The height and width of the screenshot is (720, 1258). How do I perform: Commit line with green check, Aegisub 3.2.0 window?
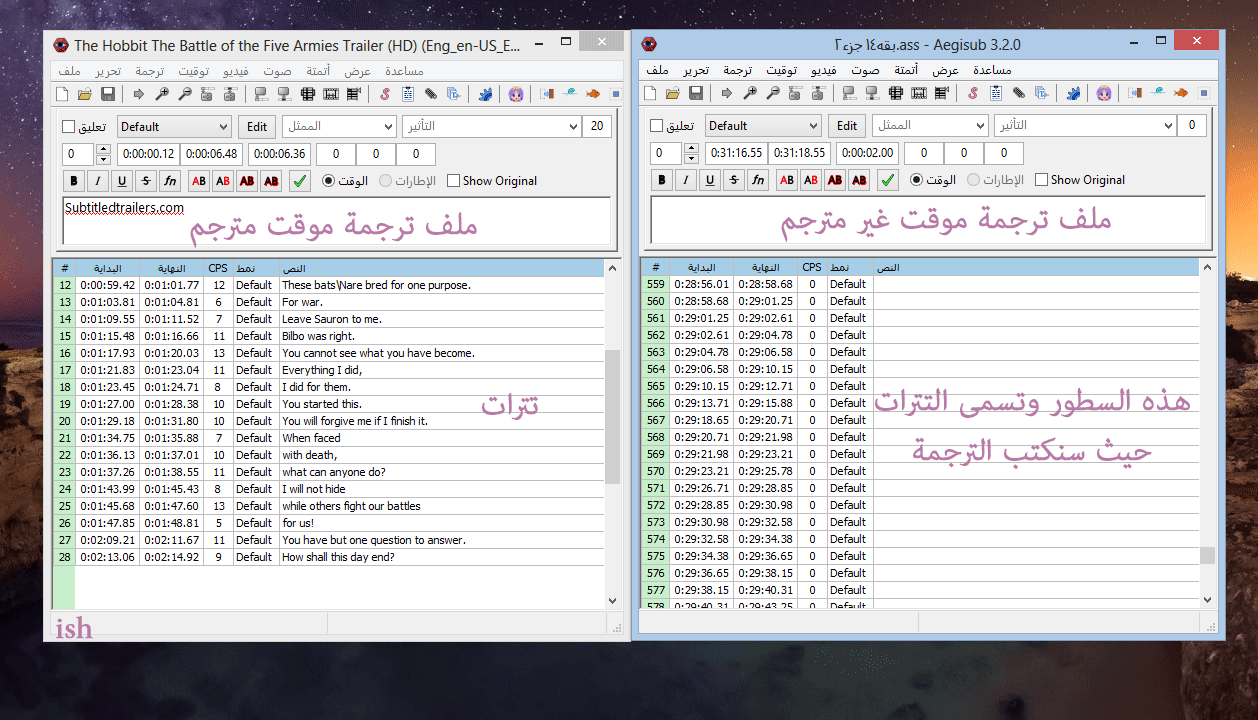pyautogui.click(x=887, y=180)
